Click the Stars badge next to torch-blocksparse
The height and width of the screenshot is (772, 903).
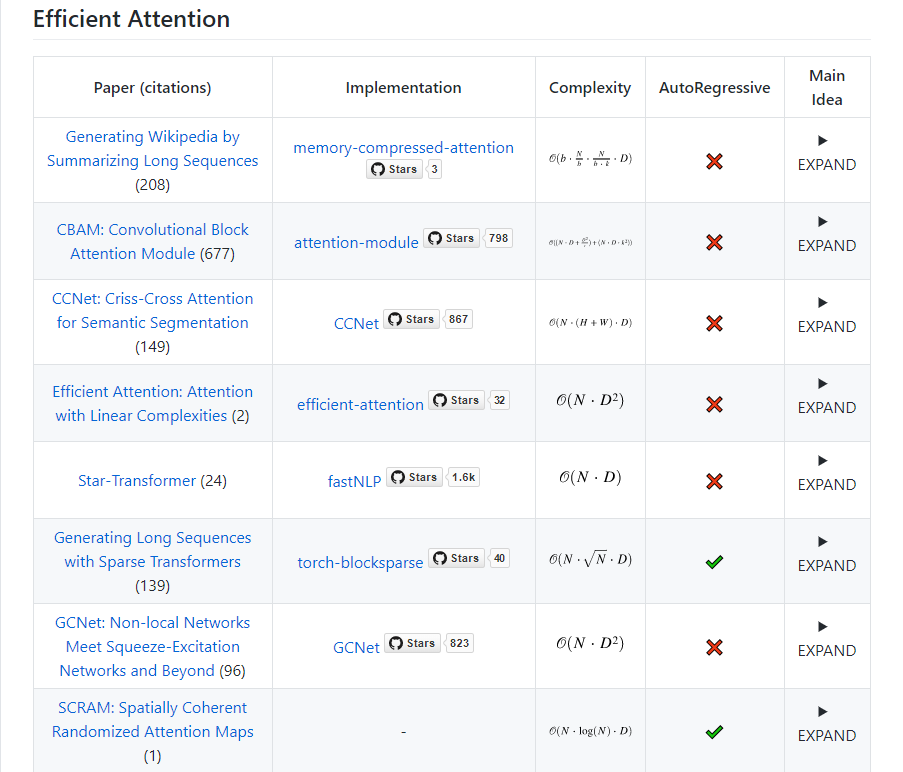click(456, 558)
